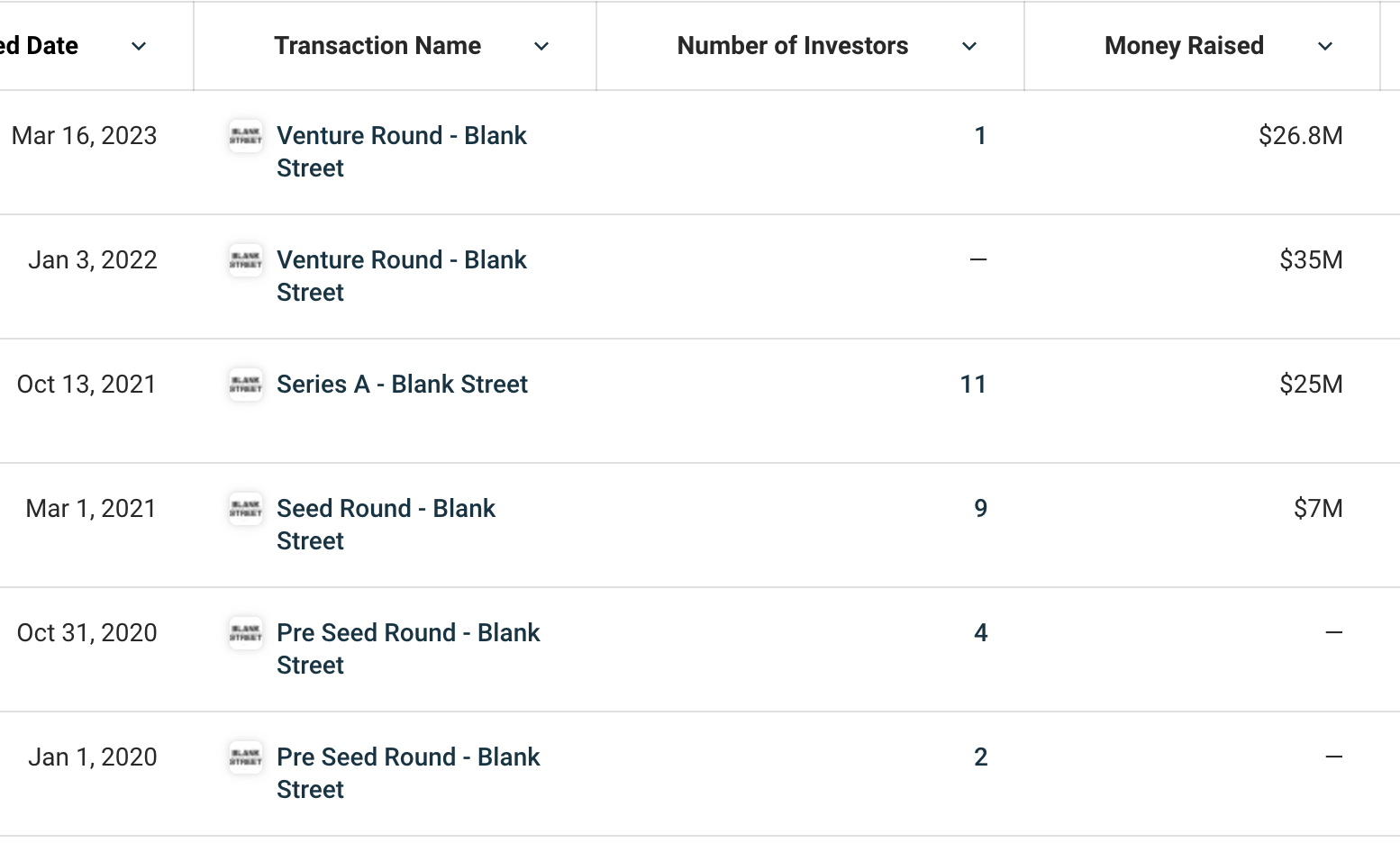The height and width of the screenshot is (843, 1400).
Task: Select the Number of Investors header label
Action: click(x=793, y=46)
